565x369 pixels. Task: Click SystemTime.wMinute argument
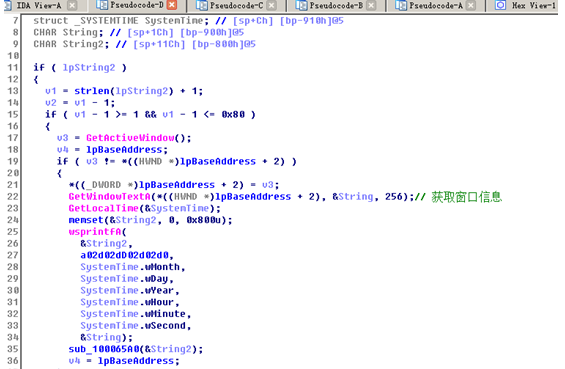[133, 314]
